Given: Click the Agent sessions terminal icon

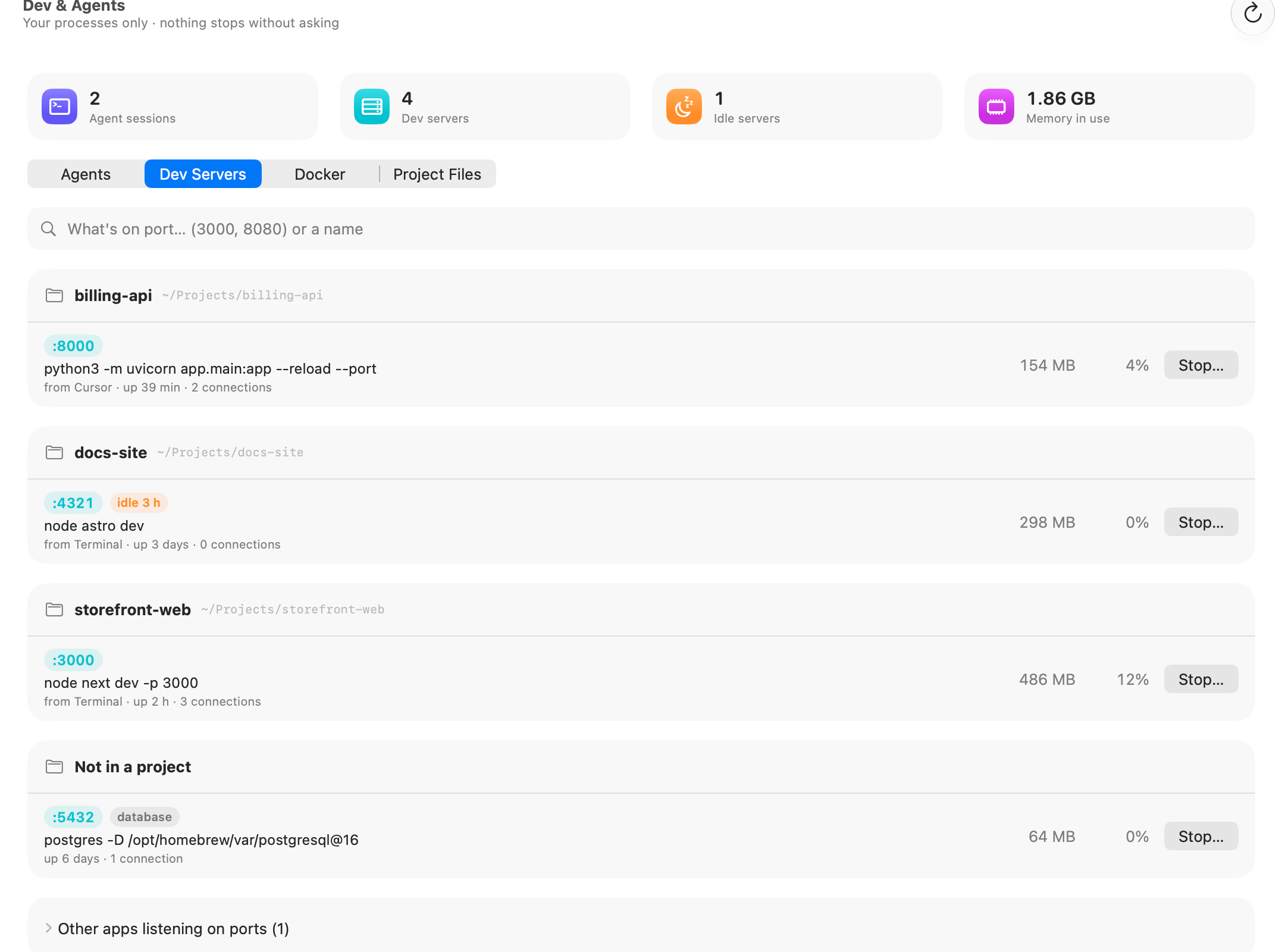Looking at the screenshot, I should pos(59,107).
